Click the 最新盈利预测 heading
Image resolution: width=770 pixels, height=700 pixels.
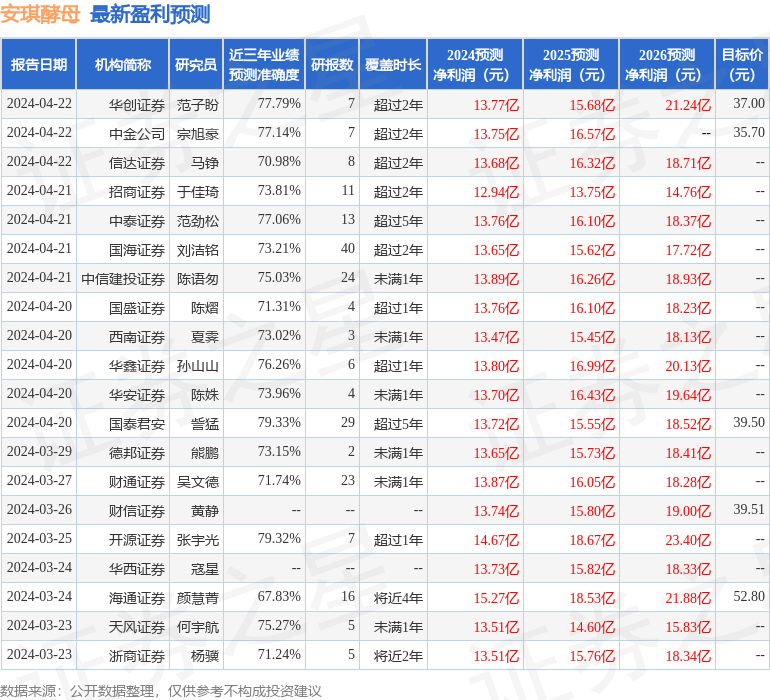(x=150, y=14)
